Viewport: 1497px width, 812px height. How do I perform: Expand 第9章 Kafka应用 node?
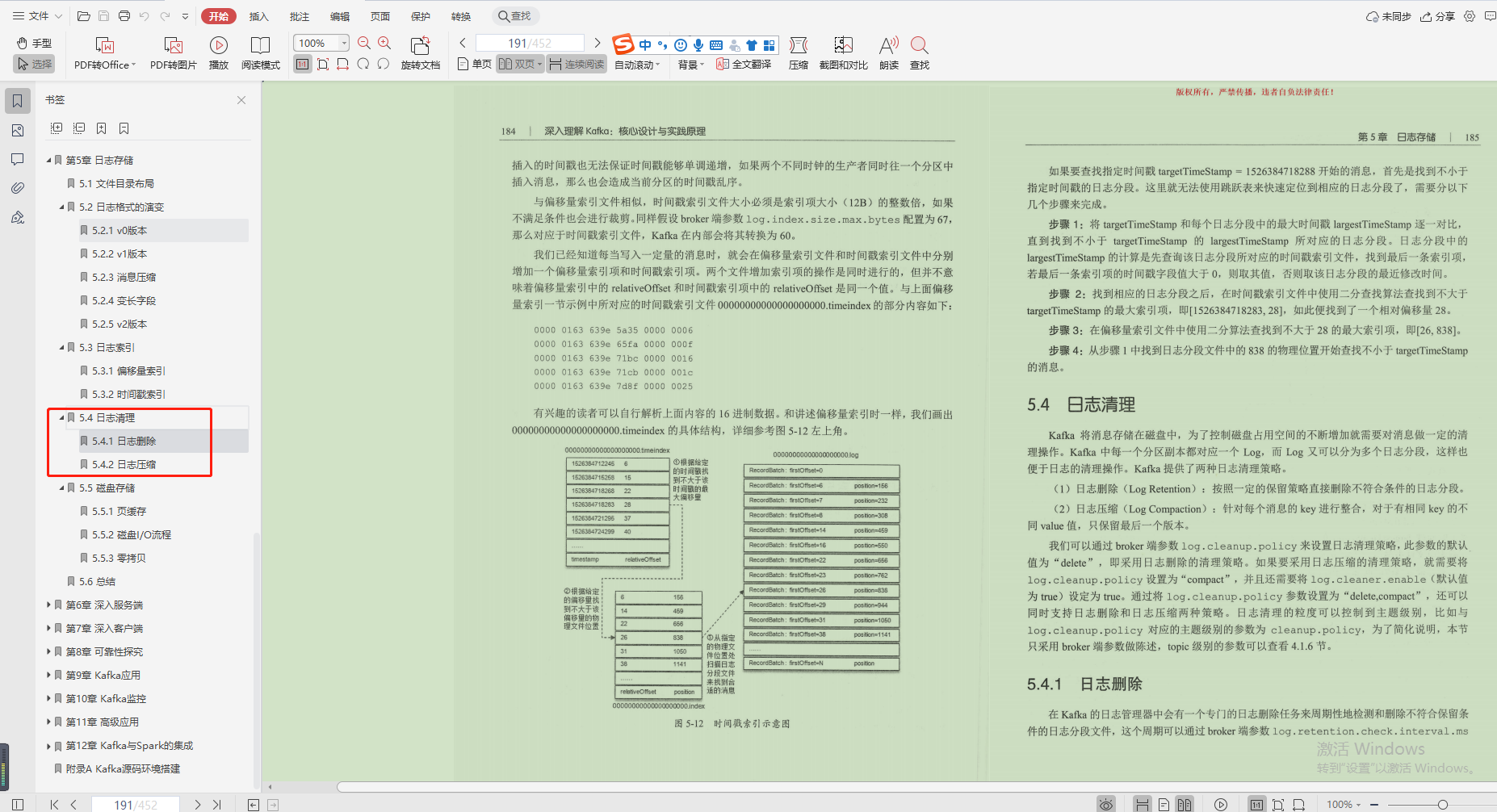48,675
